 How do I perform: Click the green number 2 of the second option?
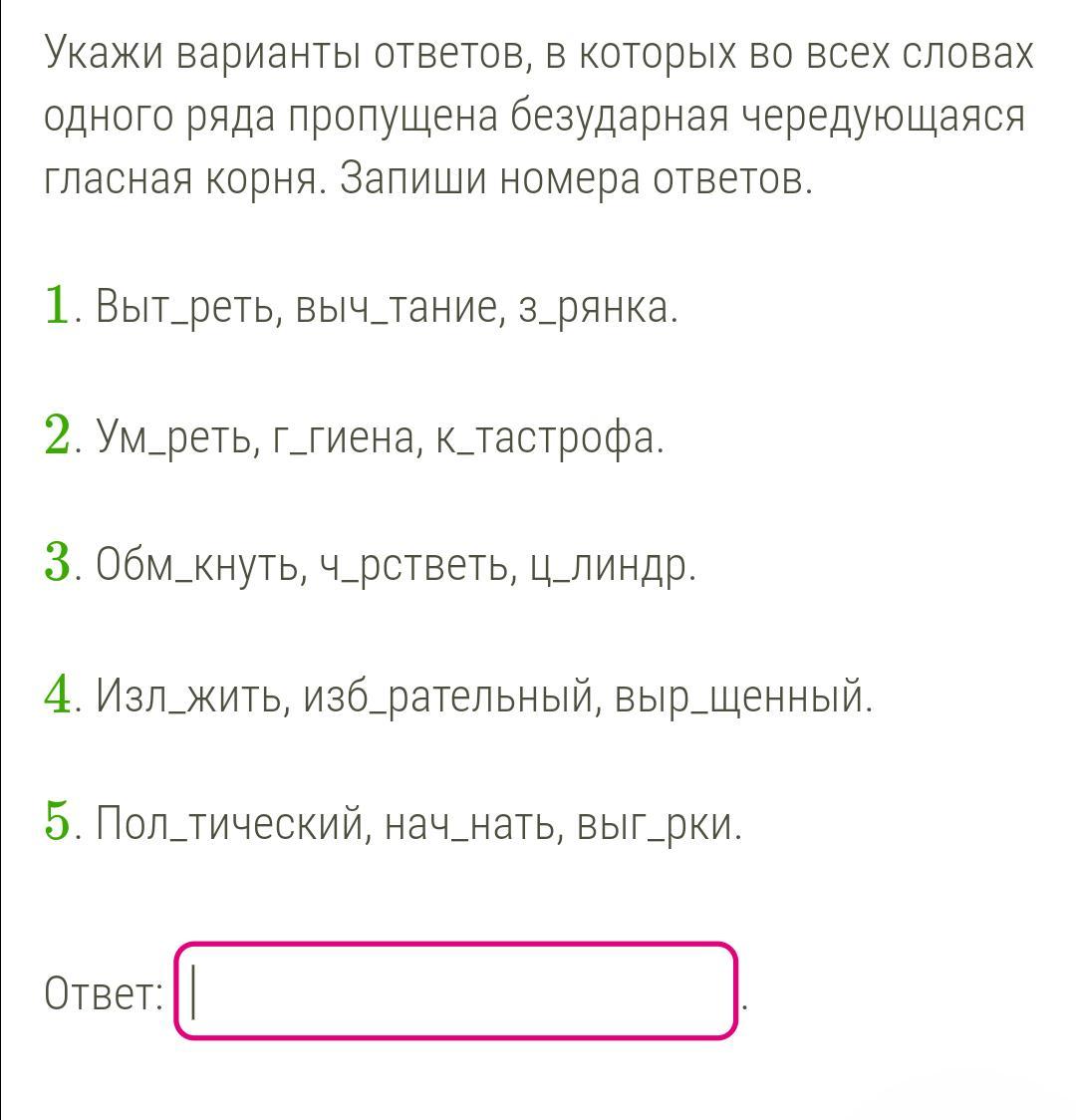[x=57, y=433]
